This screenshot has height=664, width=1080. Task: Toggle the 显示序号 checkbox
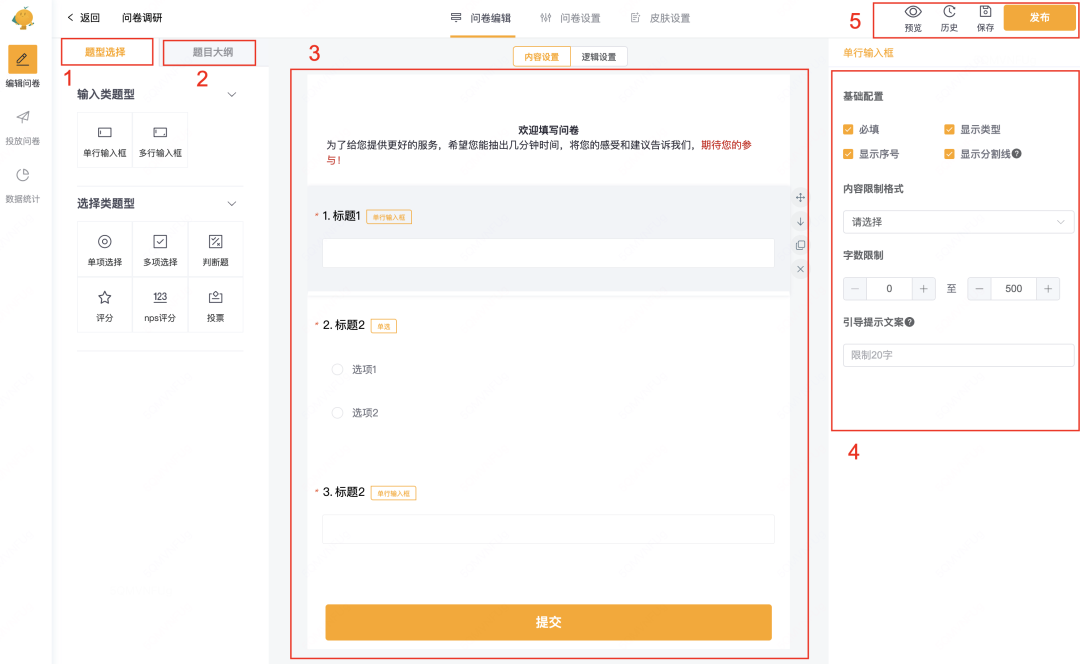(x=848, y=154)
